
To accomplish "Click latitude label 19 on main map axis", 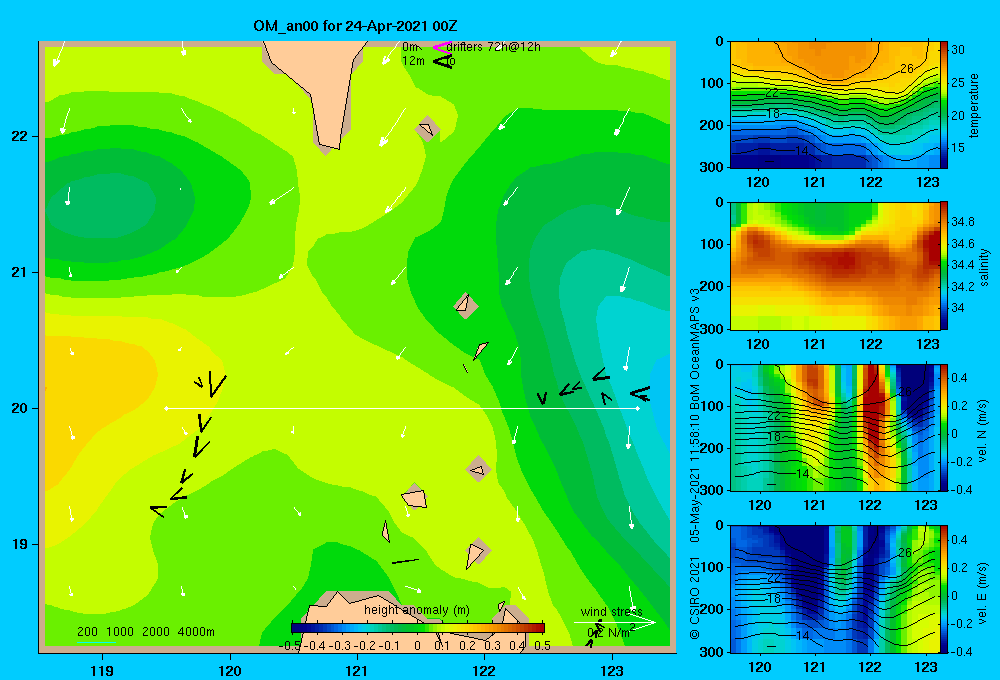I will (19, 544).
